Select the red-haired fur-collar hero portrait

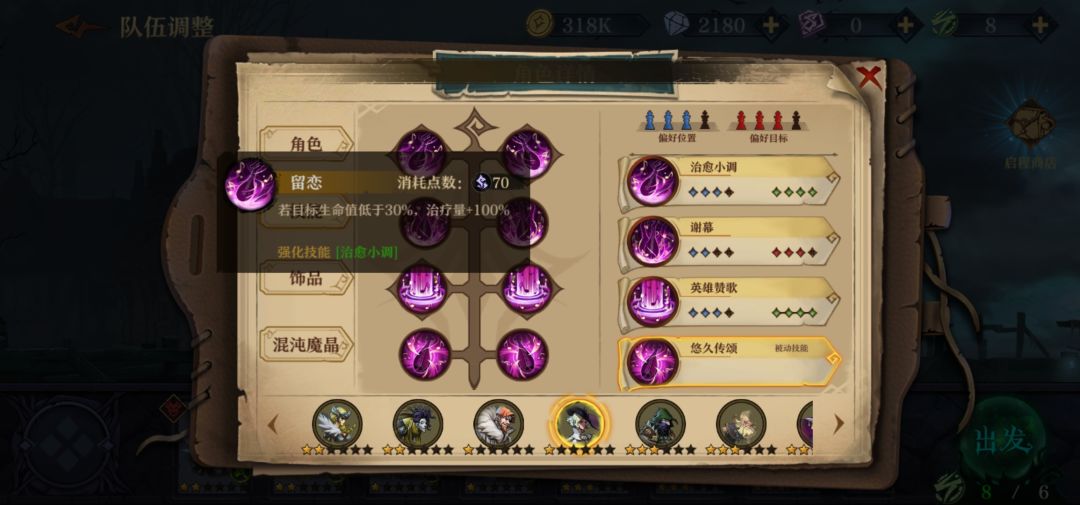499,424
